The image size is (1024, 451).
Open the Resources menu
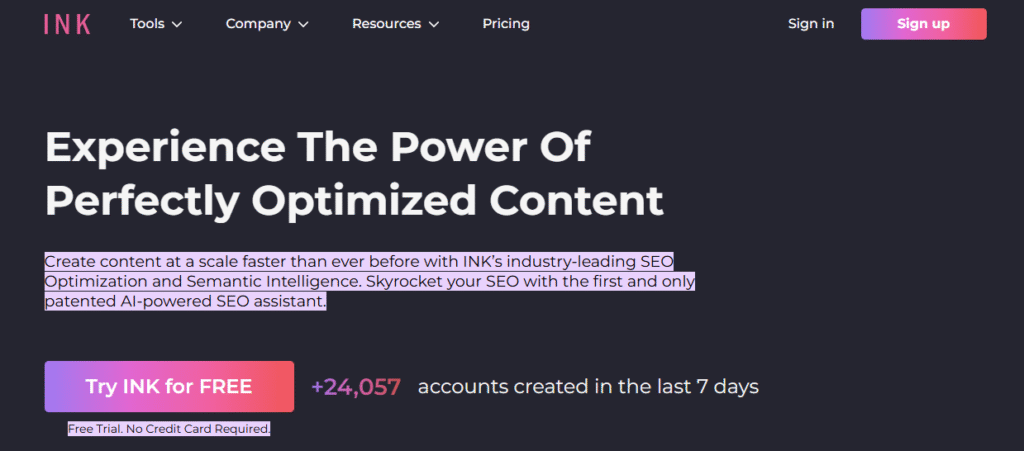click(387, 24)
